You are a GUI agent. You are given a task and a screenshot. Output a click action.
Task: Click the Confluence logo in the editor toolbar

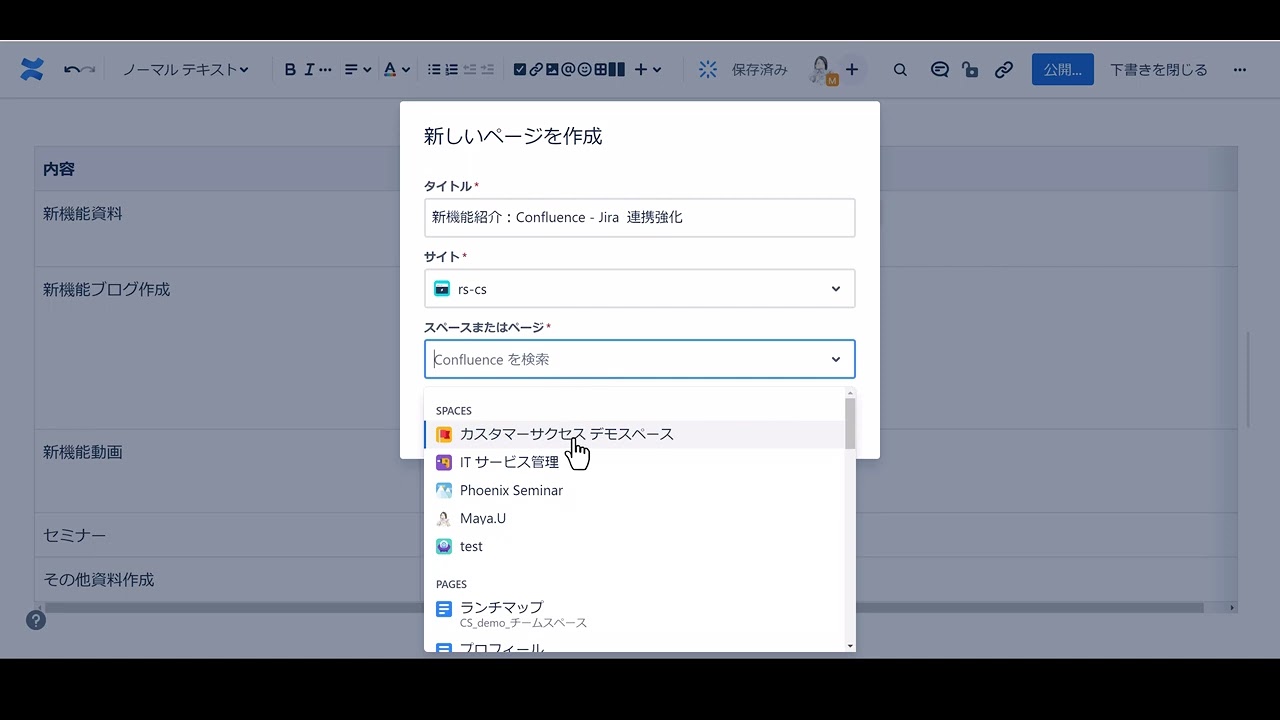tap(32, 70)
